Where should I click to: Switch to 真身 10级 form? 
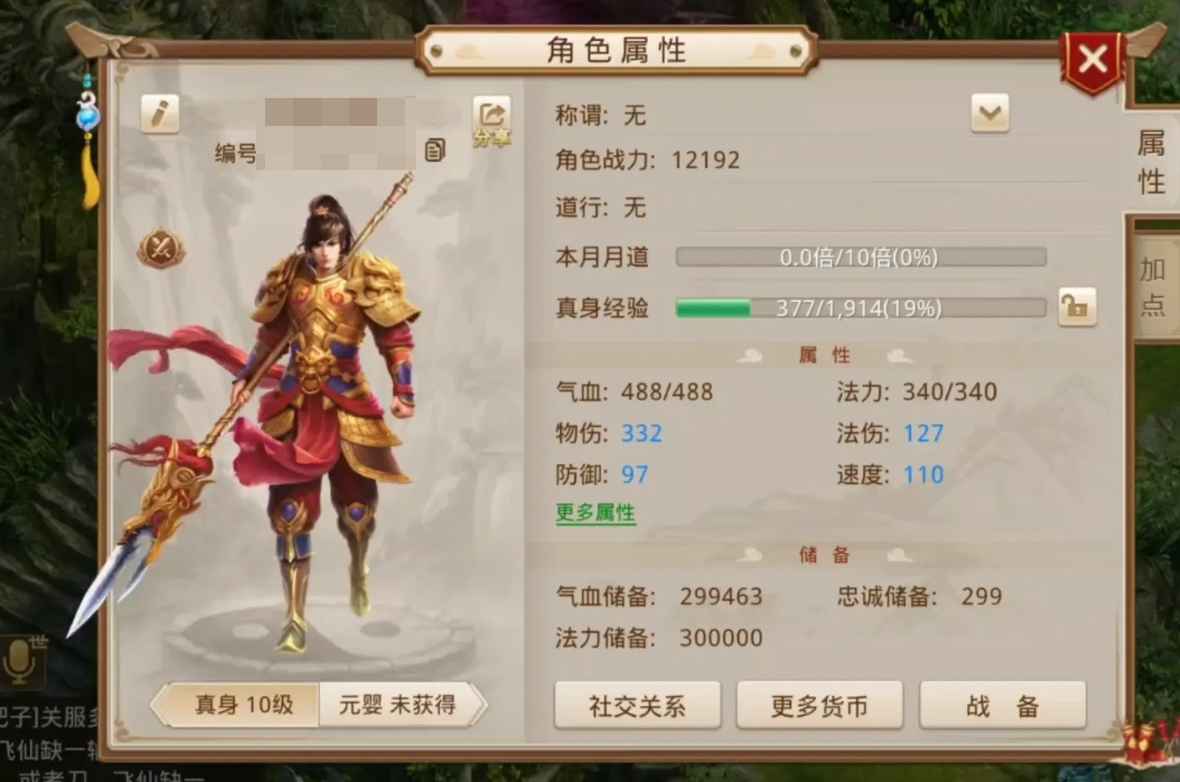tap(236, 704)
